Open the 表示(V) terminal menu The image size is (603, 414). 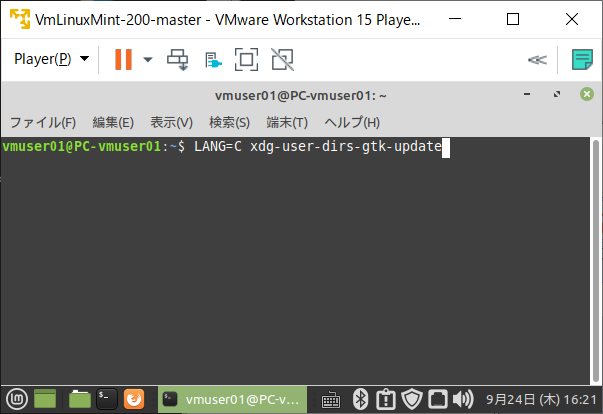coord(172,122)
